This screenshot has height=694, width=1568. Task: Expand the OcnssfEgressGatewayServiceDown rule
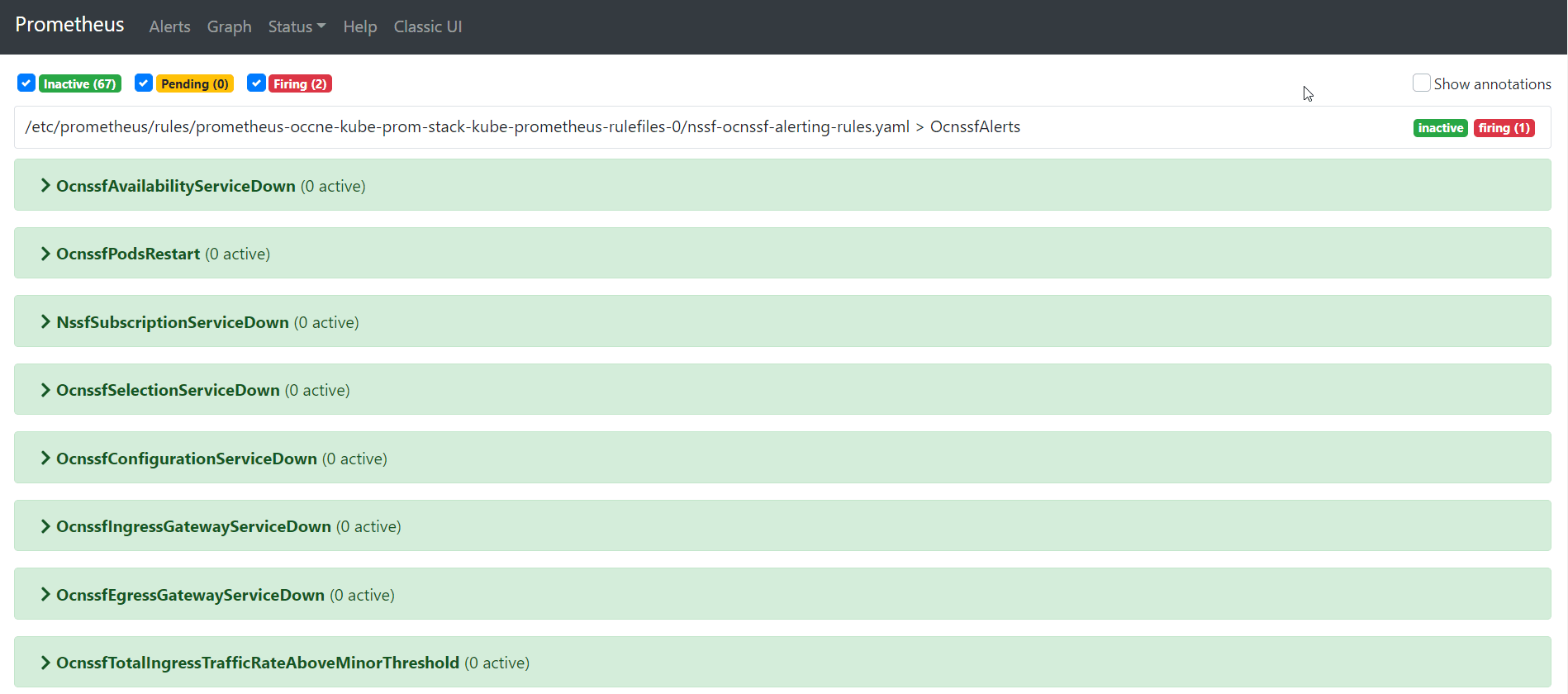189,594
